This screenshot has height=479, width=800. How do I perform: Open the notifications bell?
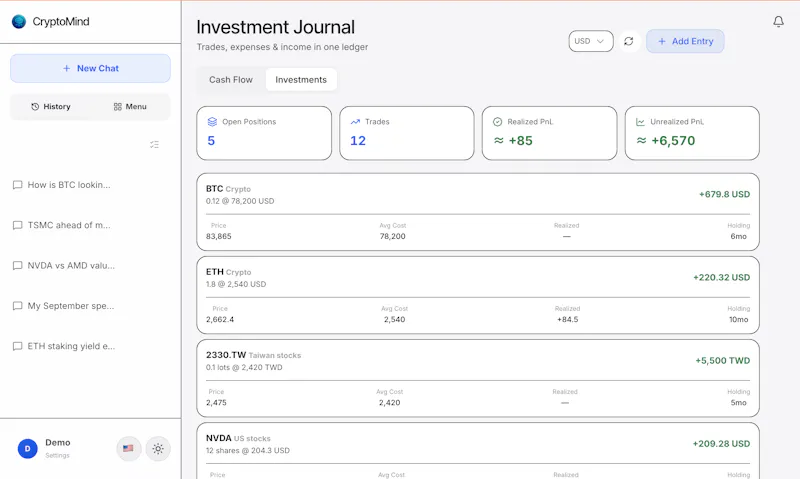(778, 21)
